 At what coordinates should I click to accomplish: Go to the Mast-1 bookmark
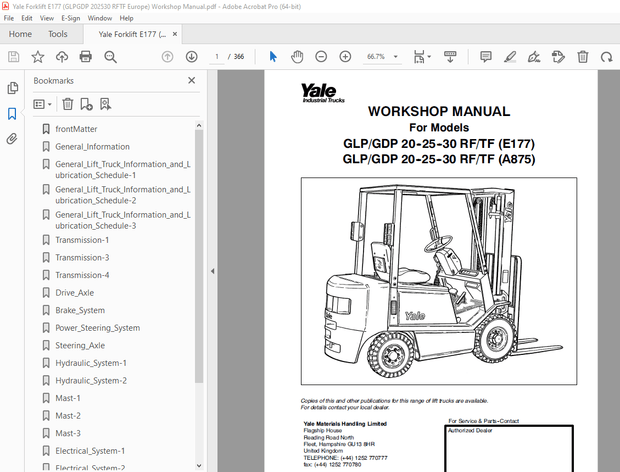point(68,398)
